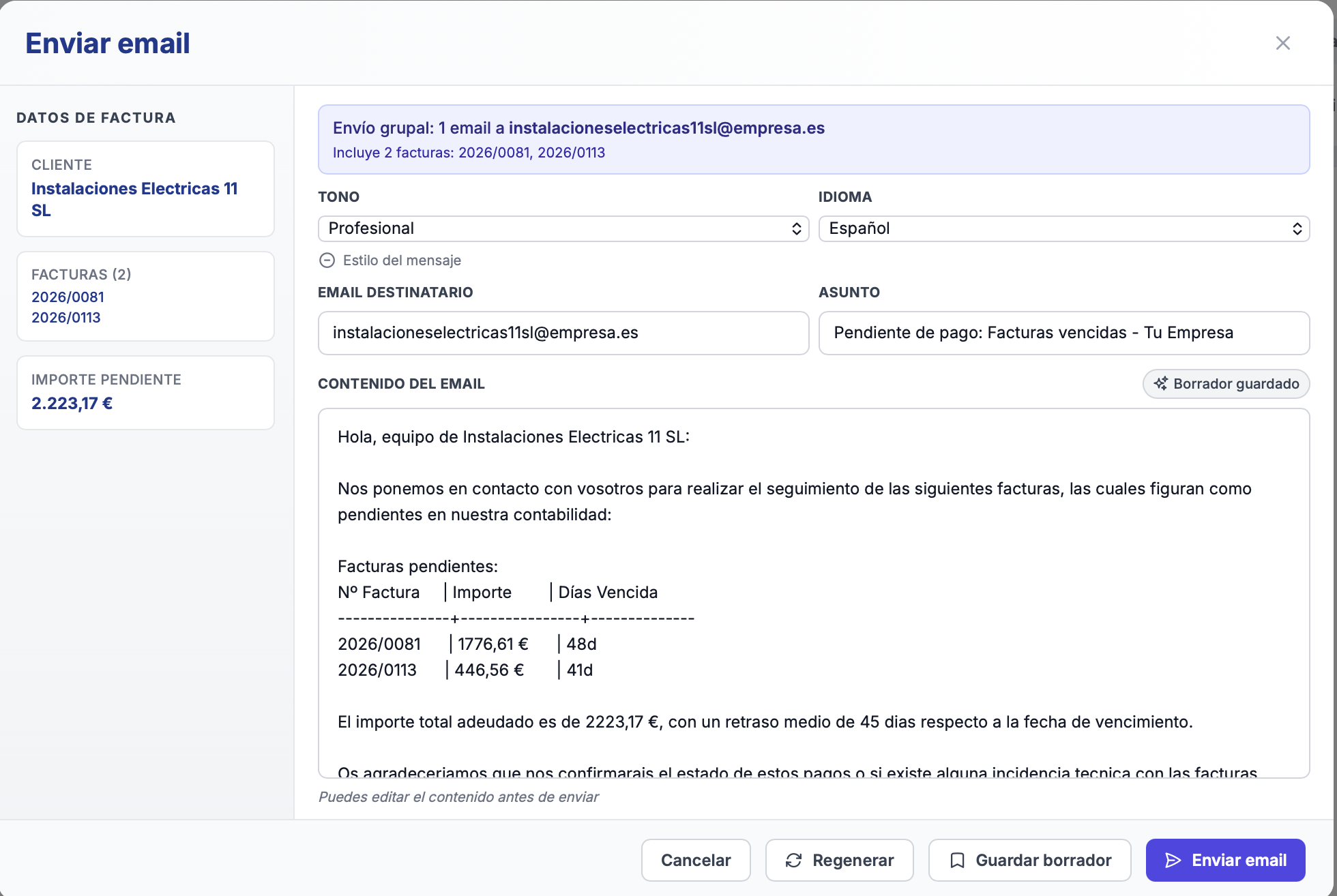The image size is (1337, 896).
Task: Click the paper plane icon on Enviar email
Action: tap(1173, 861)
